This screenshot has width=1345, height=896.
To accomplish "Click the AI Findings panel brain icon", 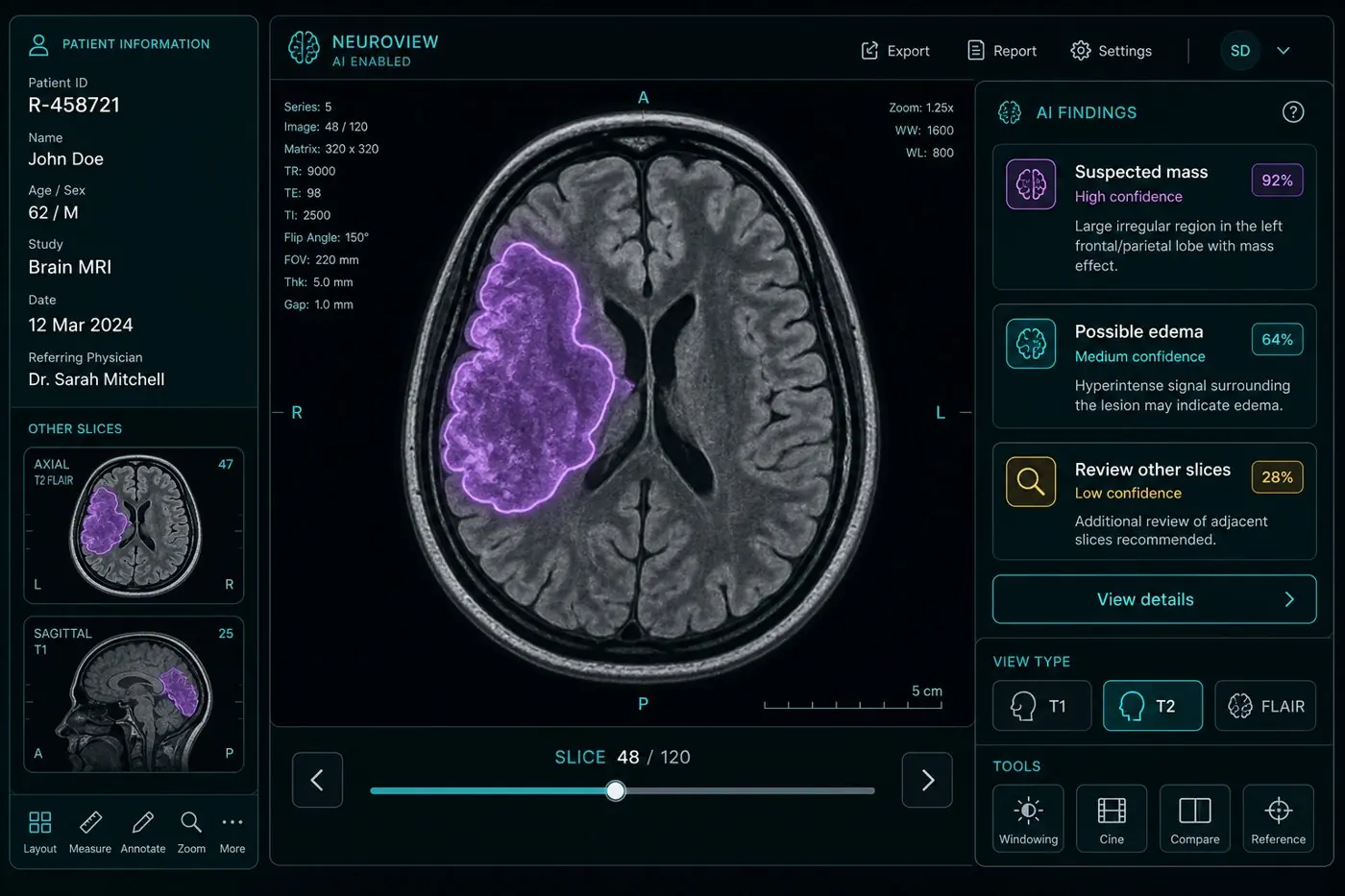I will click(x=1010, y=112).
